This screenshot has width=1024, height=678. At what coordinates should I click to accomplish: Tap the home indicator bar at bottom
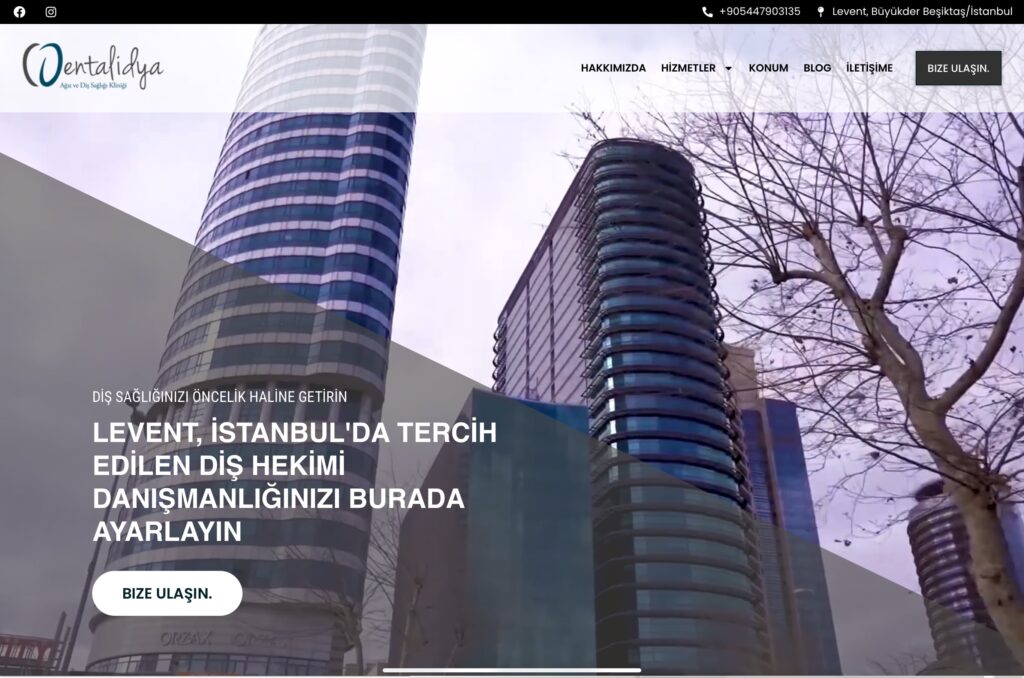(x=511, y=670)
